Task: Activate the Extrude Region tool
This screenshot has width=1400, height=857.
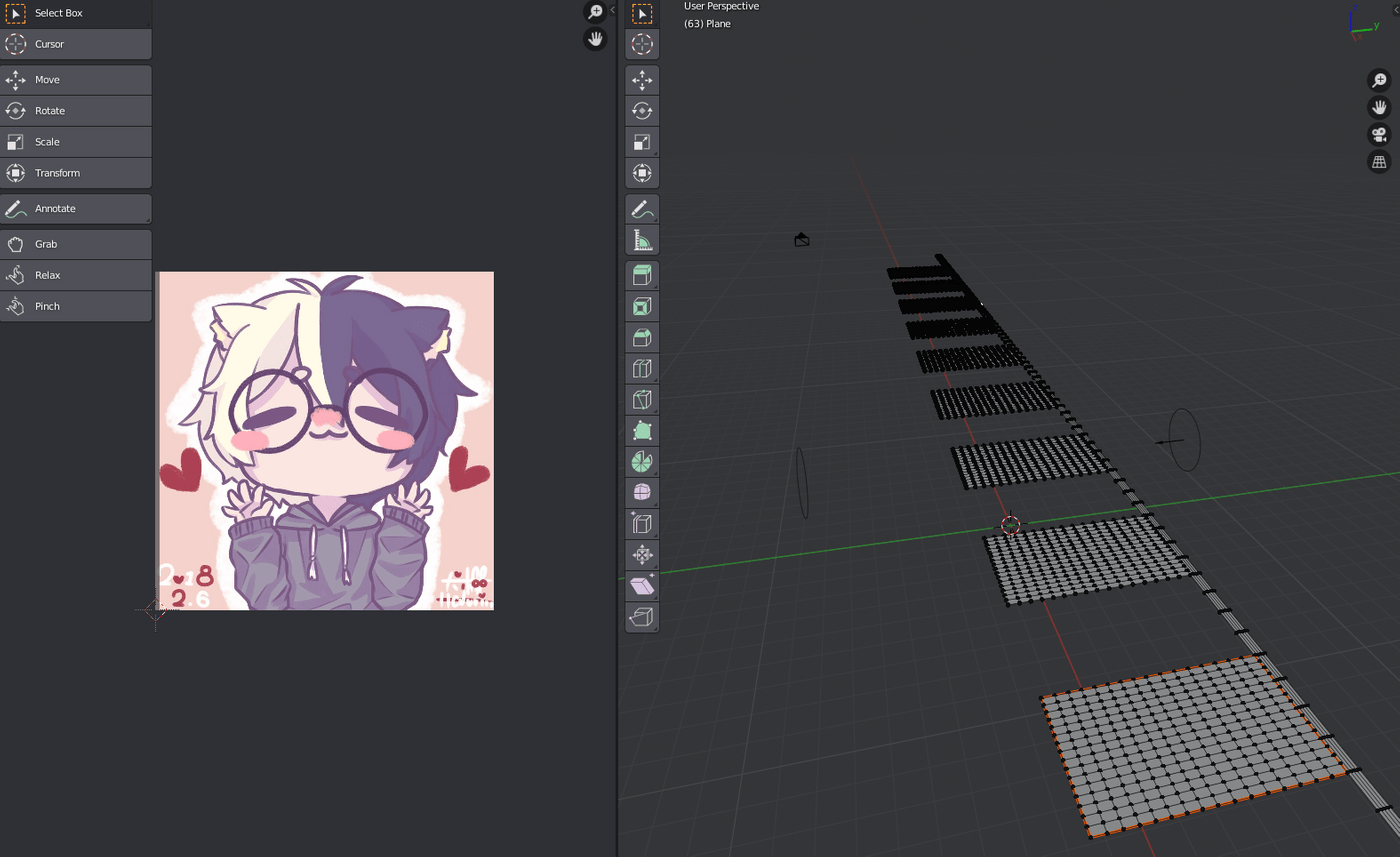Action: [642, 275]
